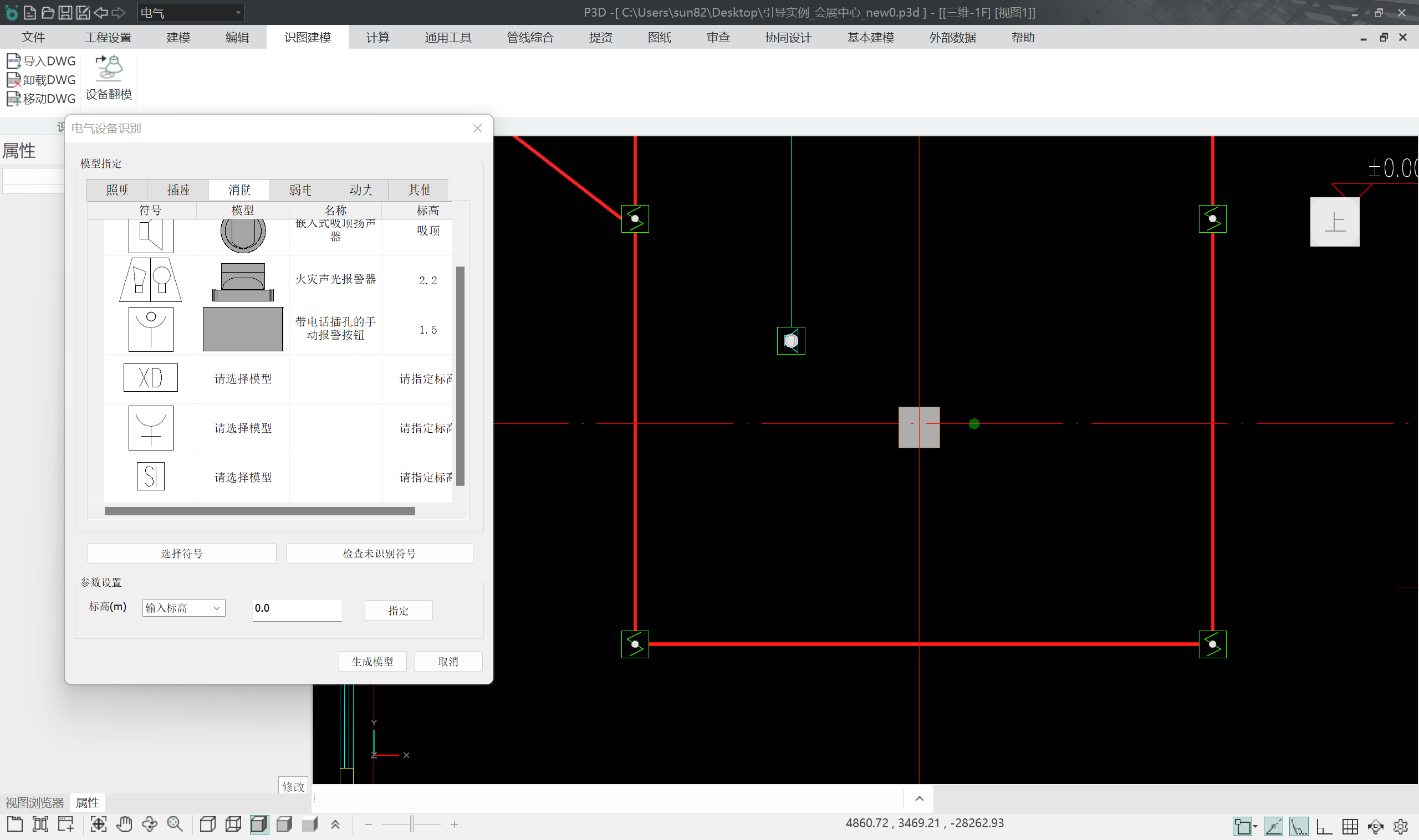Toggle the orthogonal mode right-angle button
The image size is (1419, 840).
point(1324,826)
